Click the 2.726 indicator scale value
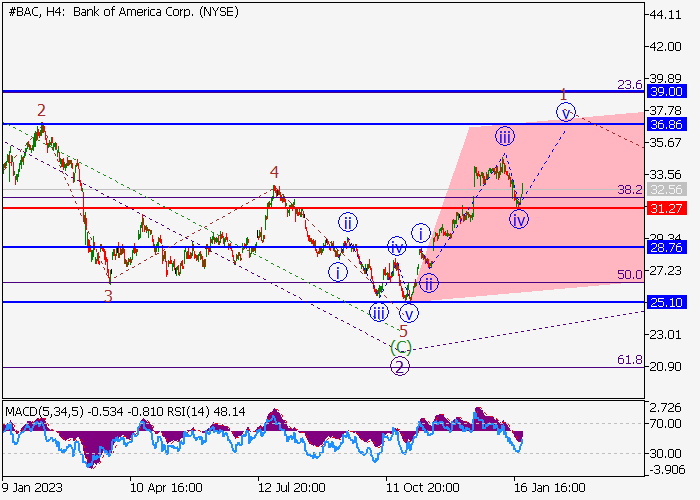Screen dimensions: 700x500 pyautogui.click(x=665, y=408)
